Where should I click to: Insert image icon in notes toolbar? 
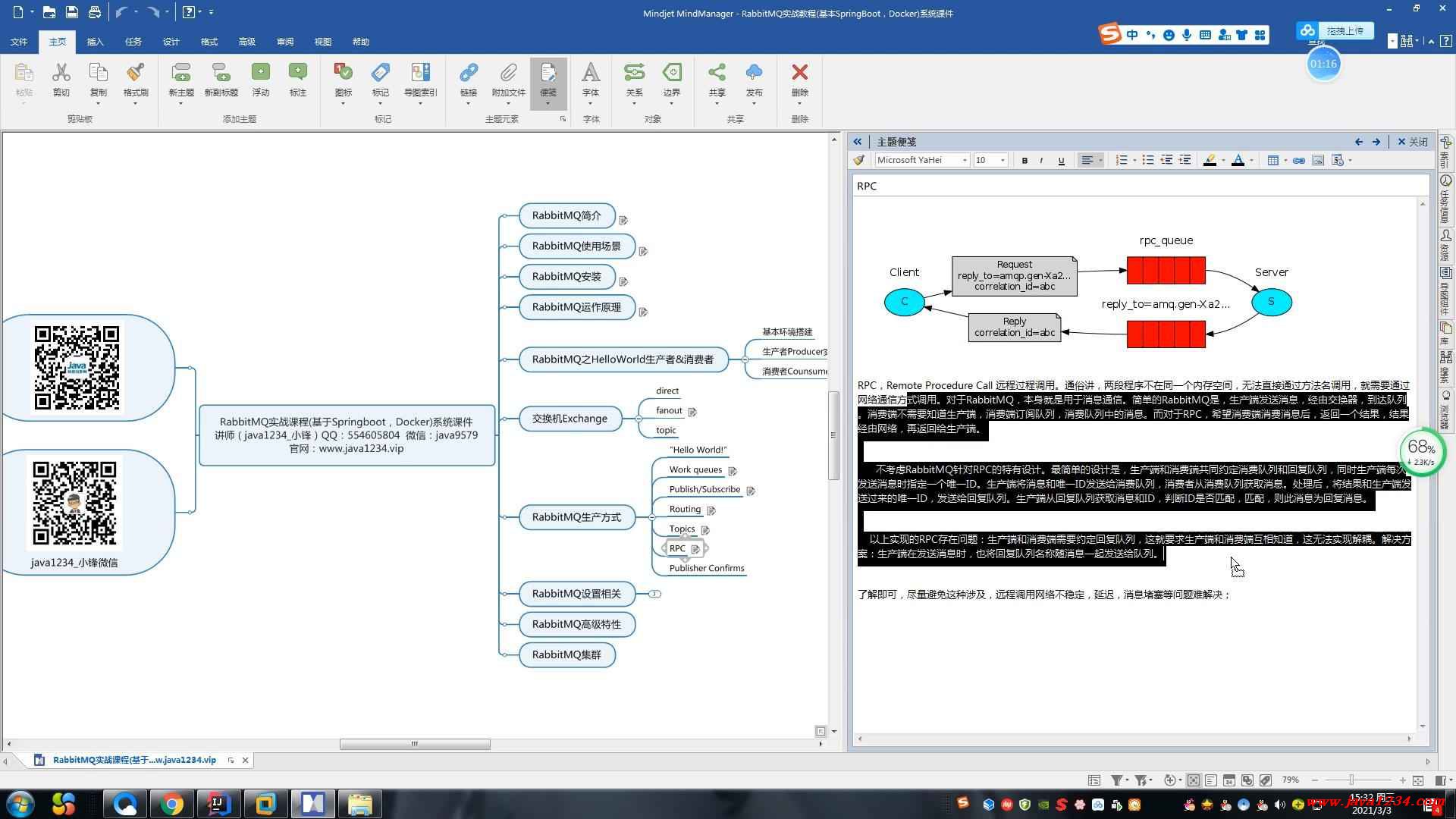pyautogui.click(x=1318, y=160)
